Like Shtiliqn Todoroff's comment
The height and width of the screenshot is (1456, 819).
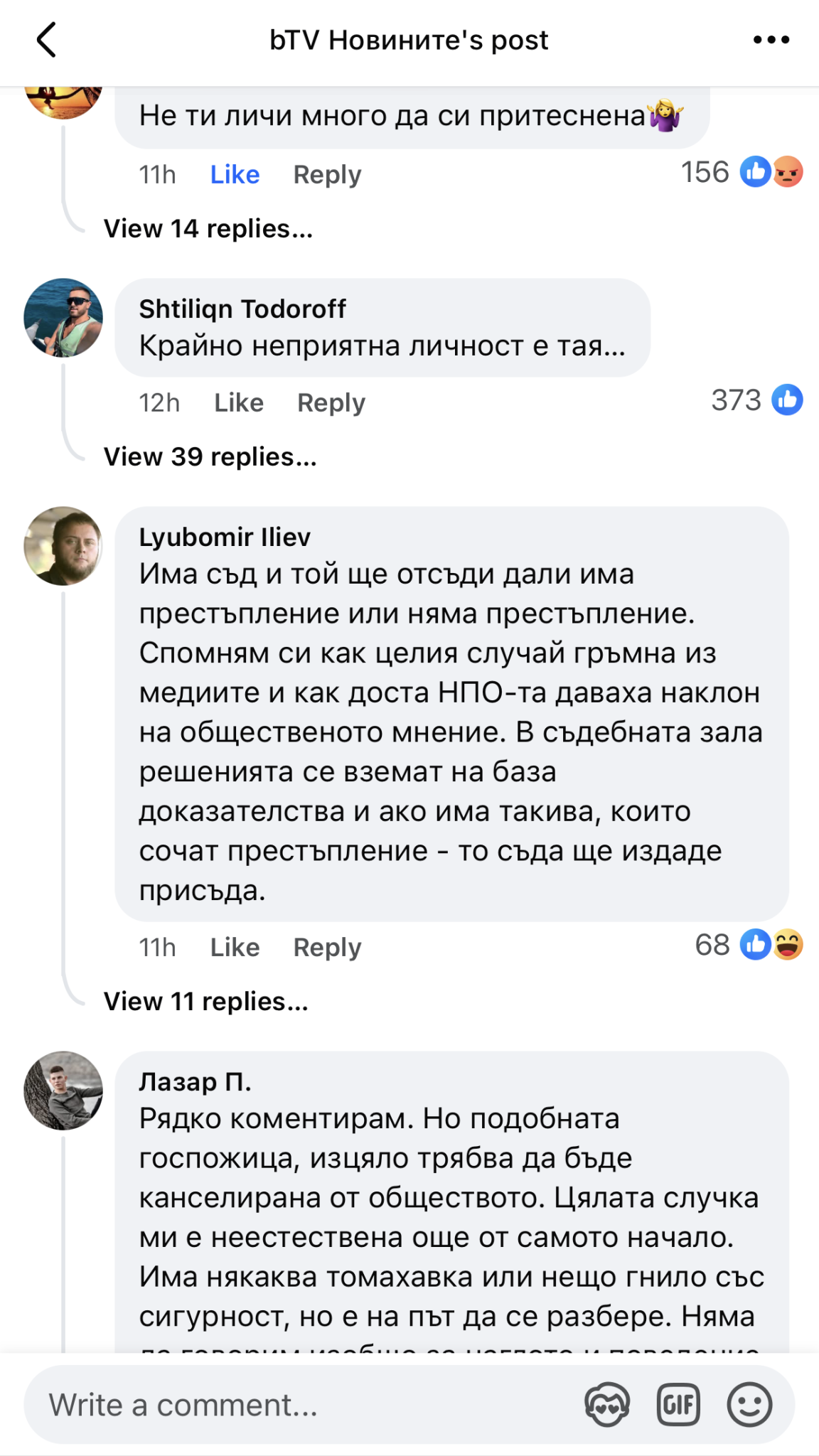click(x=239, y=402)
